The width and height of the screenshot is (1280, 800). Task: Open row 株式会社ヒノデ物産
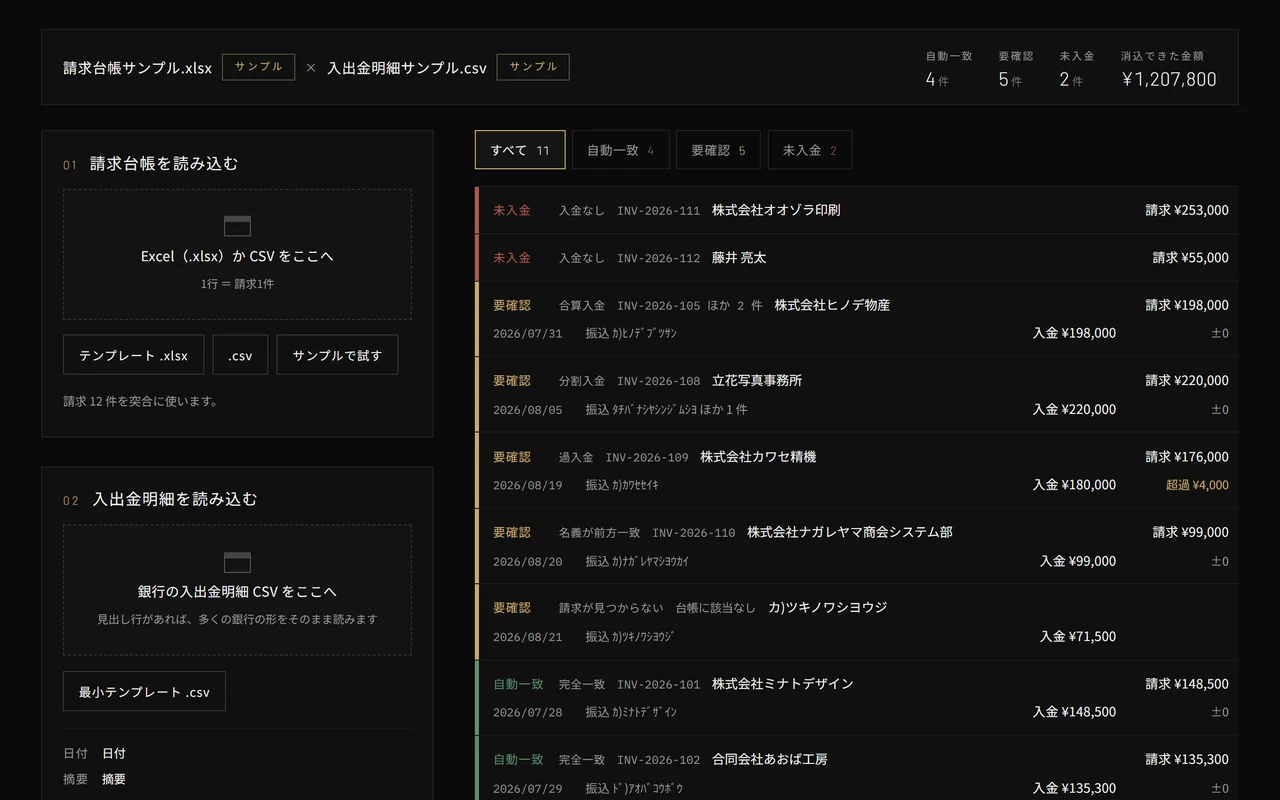click(x=856, y=319)
